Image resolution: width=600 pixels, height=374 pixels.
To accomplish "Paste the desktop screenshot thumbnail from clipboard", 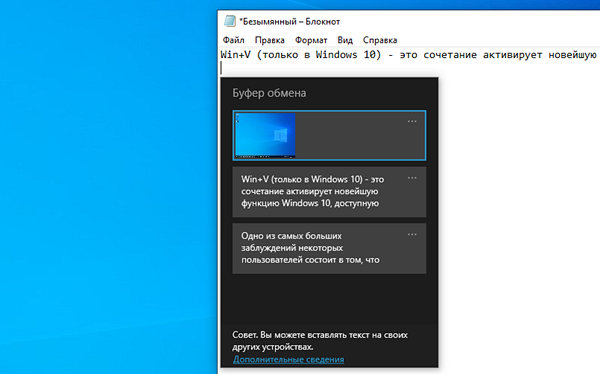I will (265, 135).
